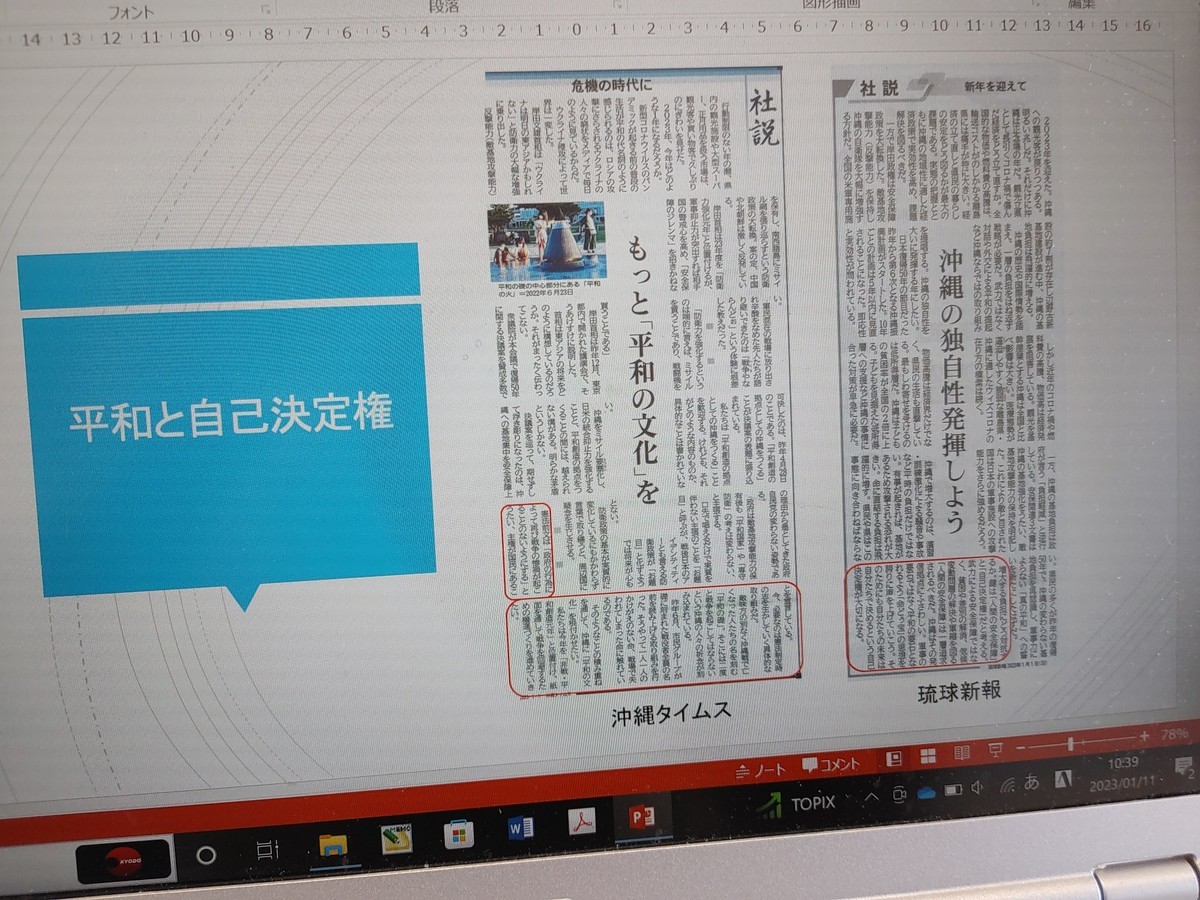Open Cortana search circle on taskbar
Image resolution: width=1200 pixels, height=900 pixels.
pos(207,856)
